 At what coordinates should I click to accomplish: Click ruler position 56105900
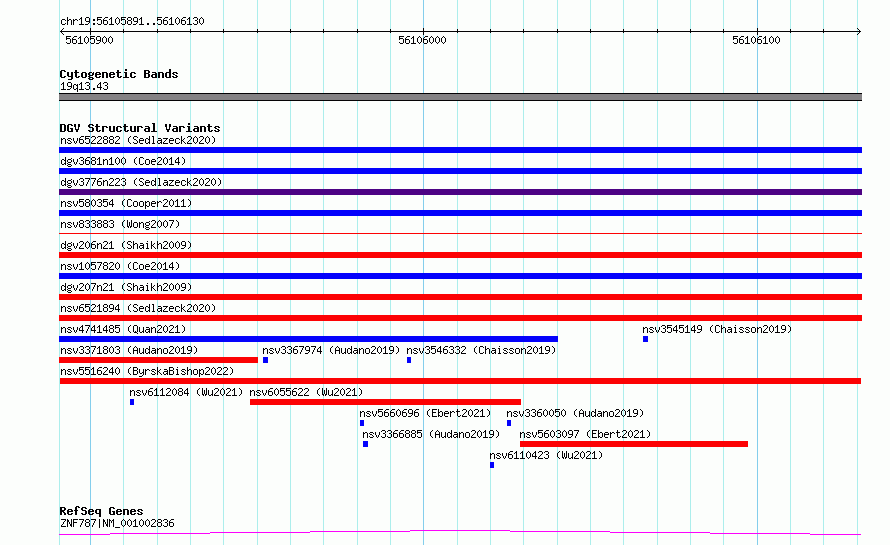[89, 40]
